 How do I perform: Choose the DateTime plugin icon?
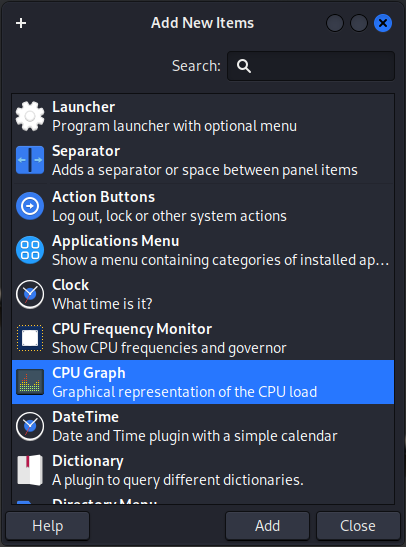pyautogui.click(x=30, y=426)
